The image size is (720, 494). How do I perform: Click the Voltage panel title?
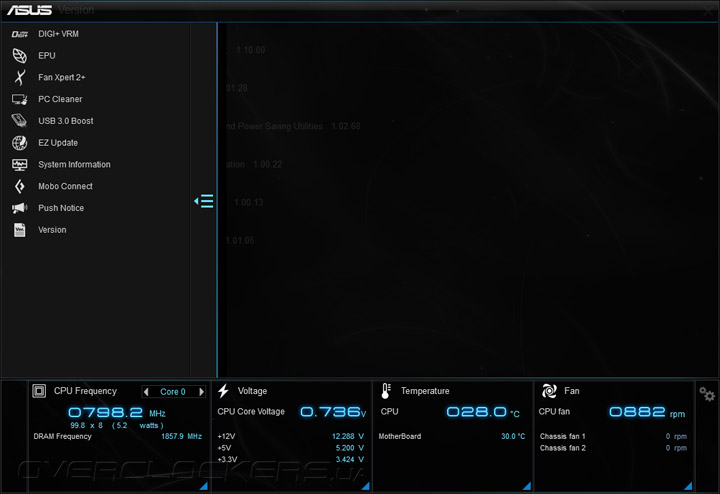pos(252,391)
